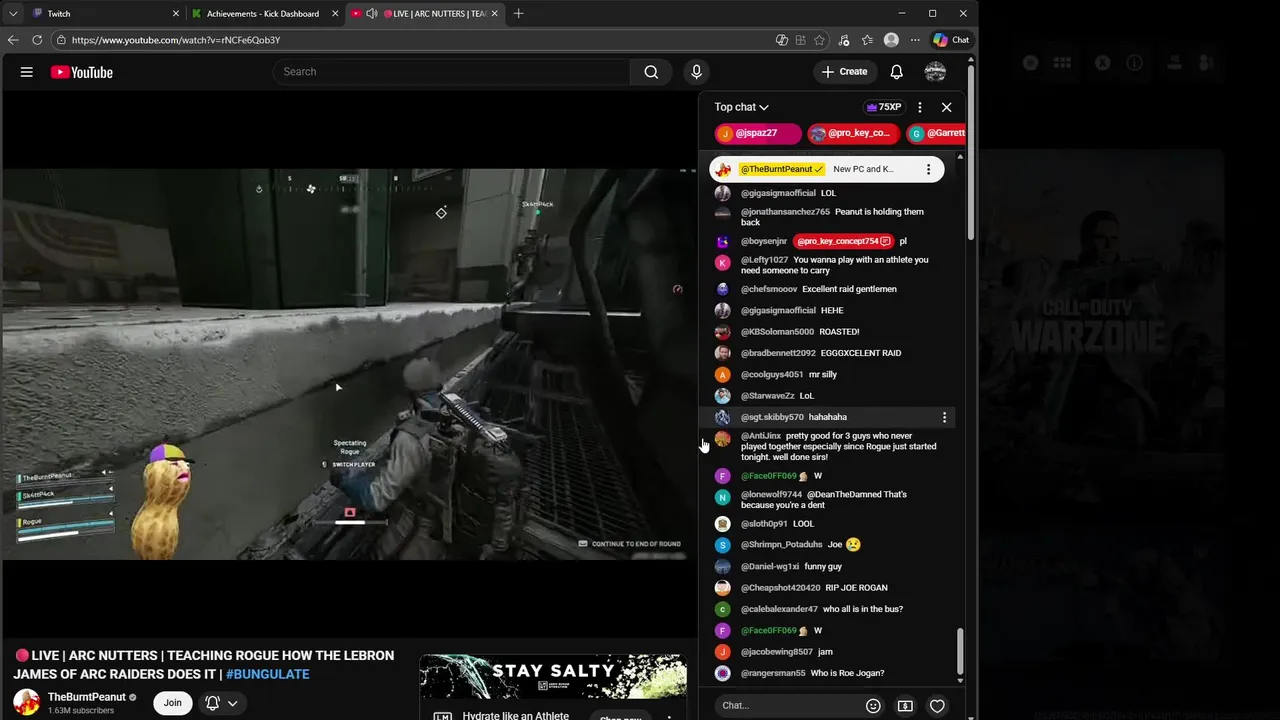Click the page vertical scrollbar
1280x720 pixels.
(971, 150)
